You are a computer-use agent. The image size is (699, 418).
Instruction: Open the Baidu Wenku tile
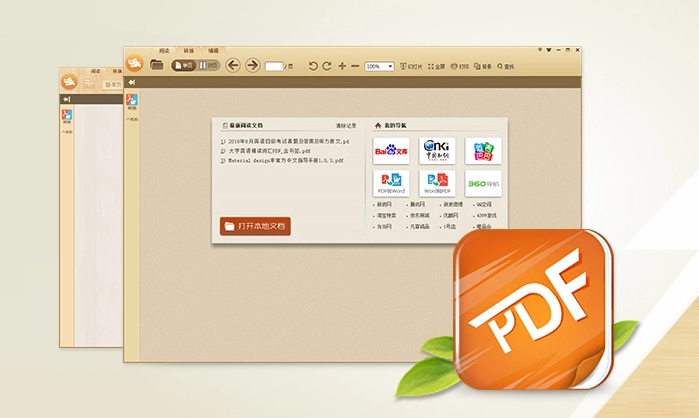point(391,151)
